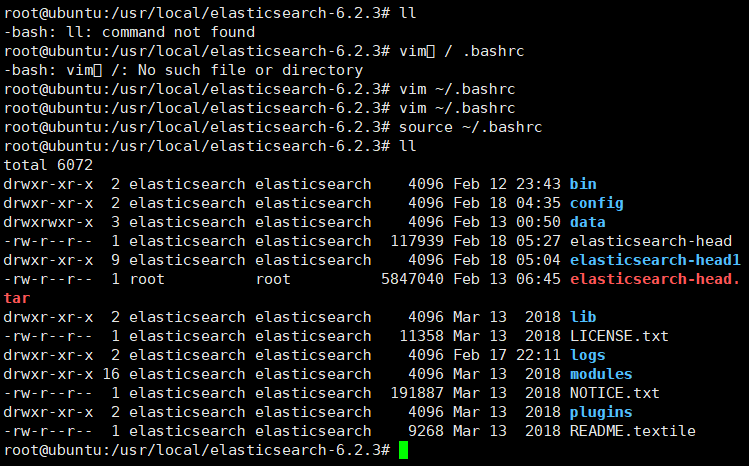Click the timestamp 00:50 on data row
The image size is (750, 466).
tap(538, 222)
